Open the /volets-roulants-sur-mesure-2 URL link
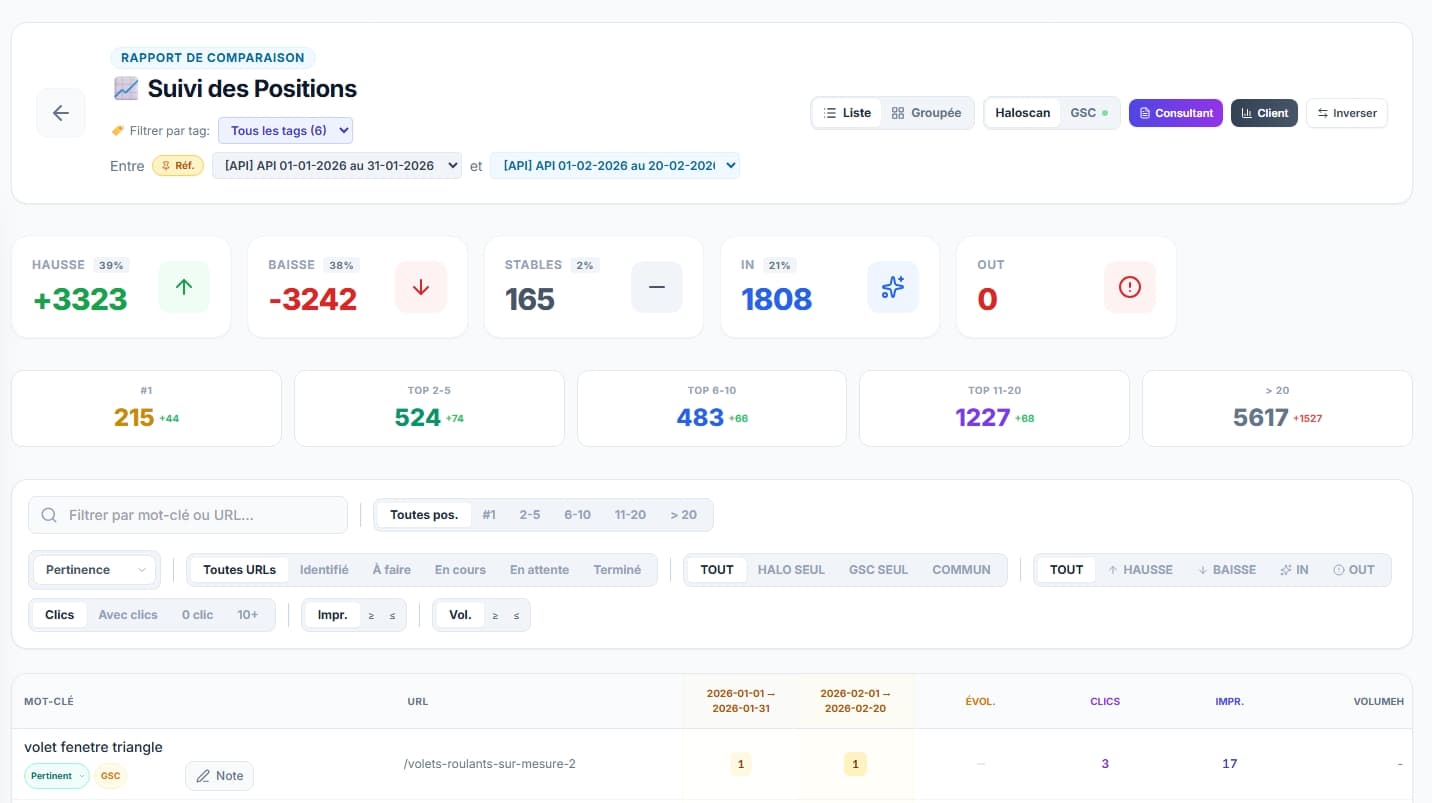The height and width of the screenshot is (803, 1432). point(488,763)
